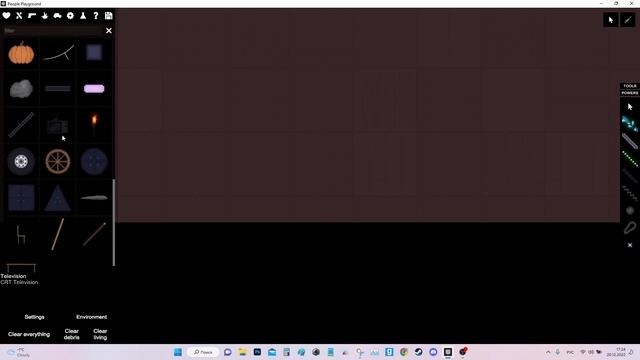The height and width of the screenshot is (360, 640).
Task: Select the dark metal beam item
Action: 58,89
